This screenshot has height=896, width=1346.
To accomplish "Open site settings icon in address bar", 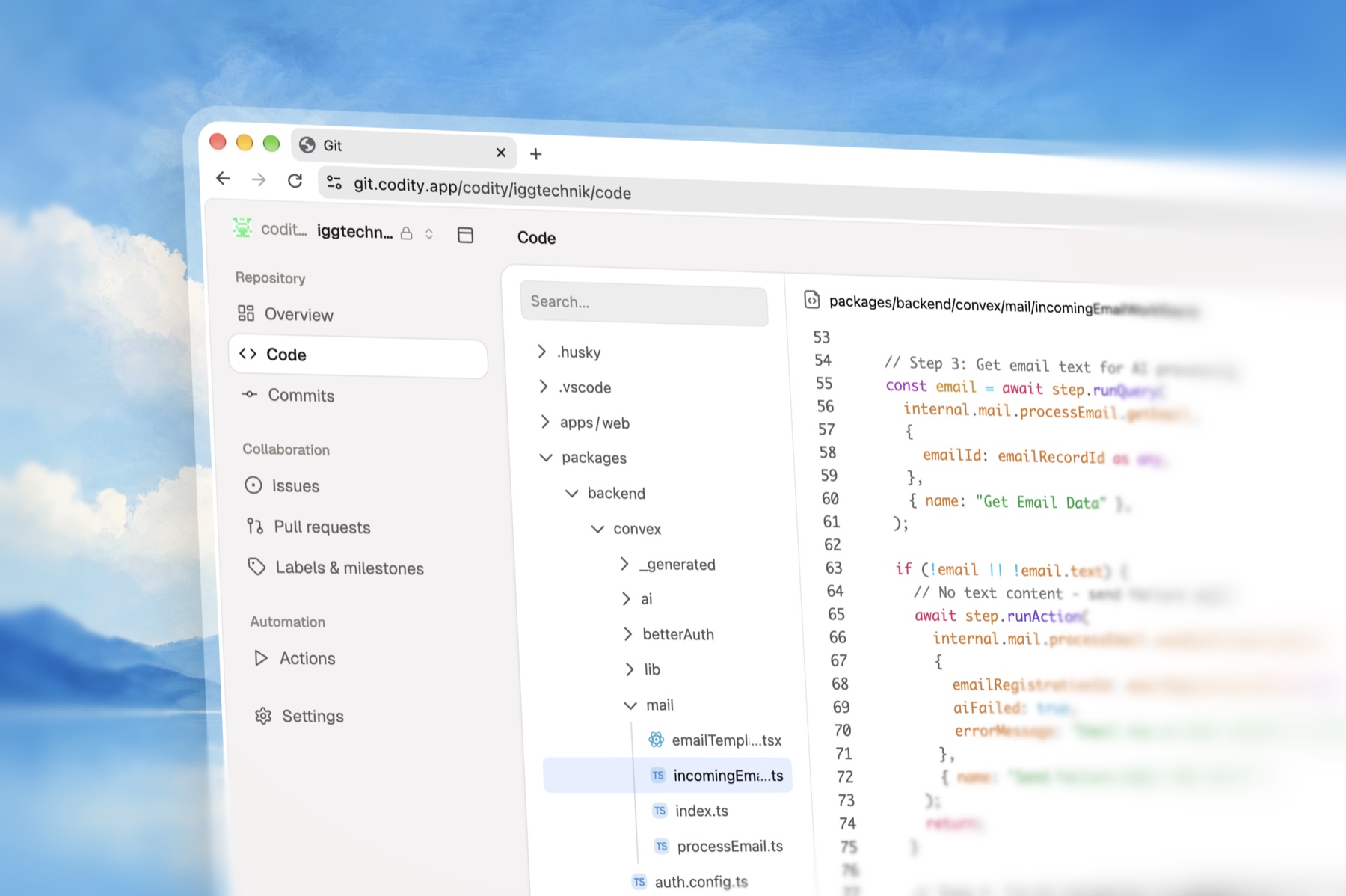I will [334, 182].
